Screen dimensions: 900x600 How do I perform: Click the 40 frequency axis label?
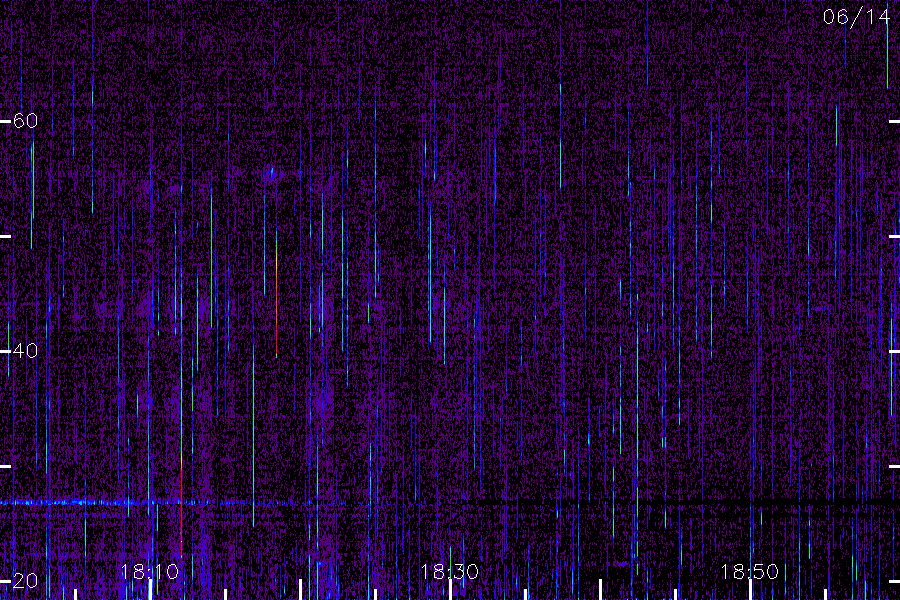tap(25, 351)
